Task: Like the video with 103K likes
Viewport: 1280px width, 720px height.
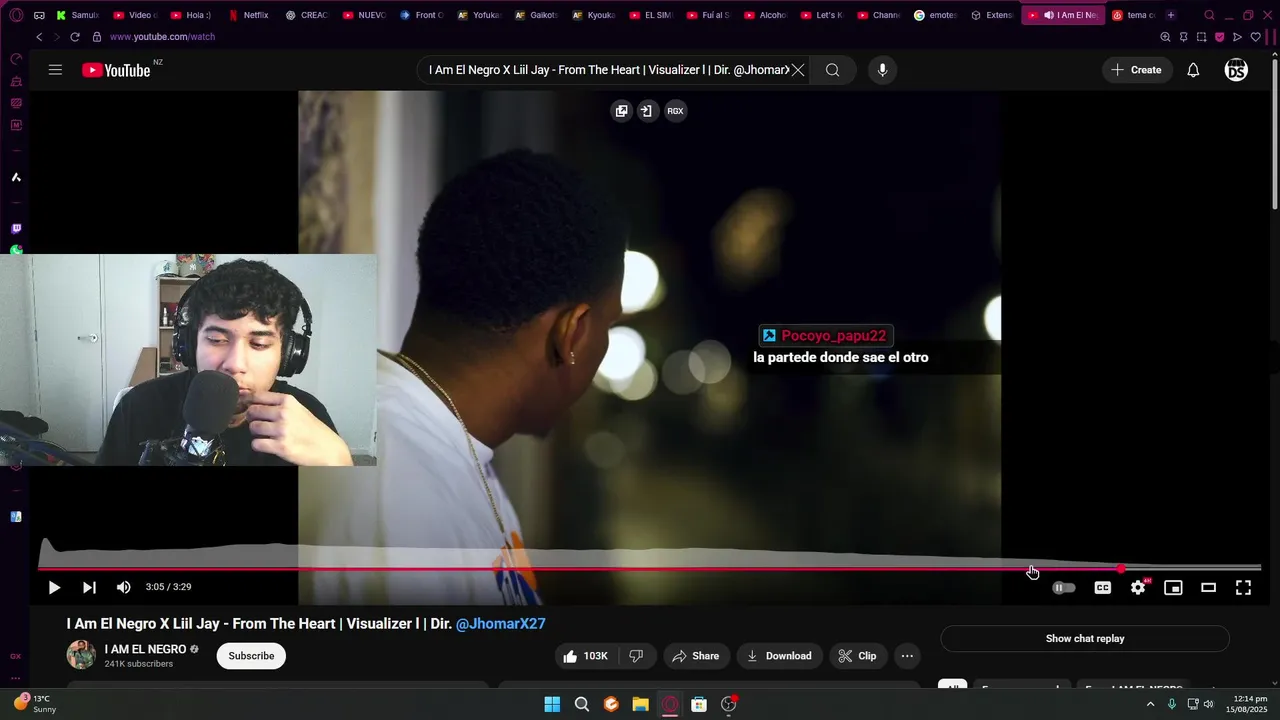Action: click(585, 656)
